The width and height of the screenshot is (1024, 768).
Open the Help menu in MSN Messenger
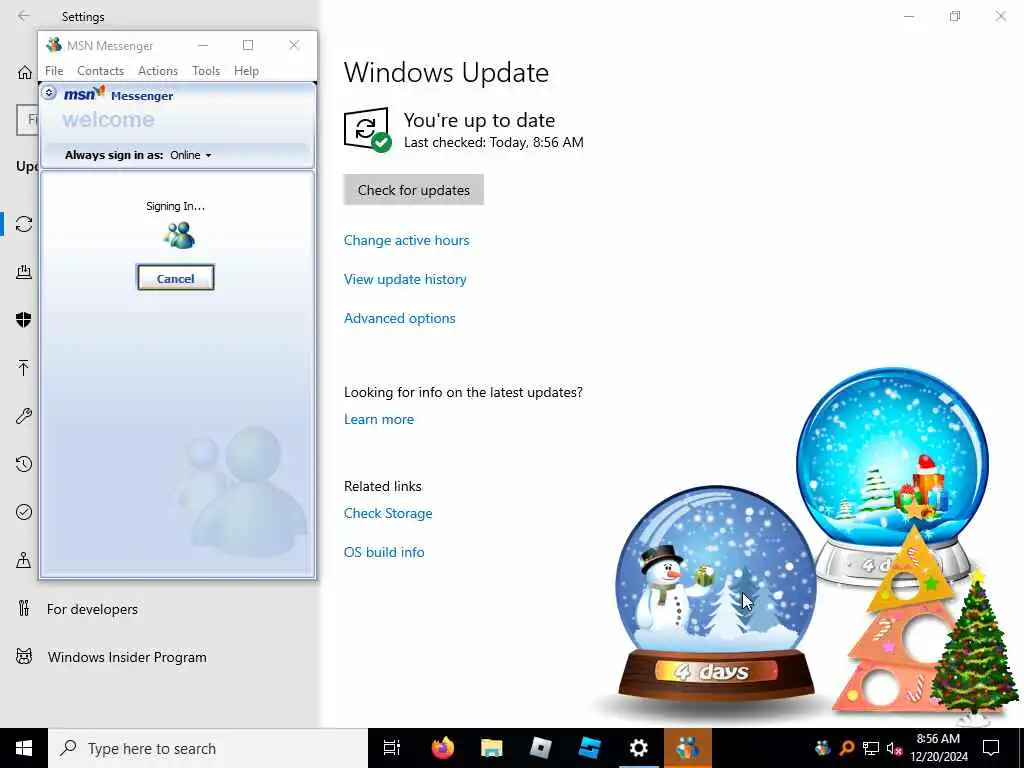[x=246, y=71]
